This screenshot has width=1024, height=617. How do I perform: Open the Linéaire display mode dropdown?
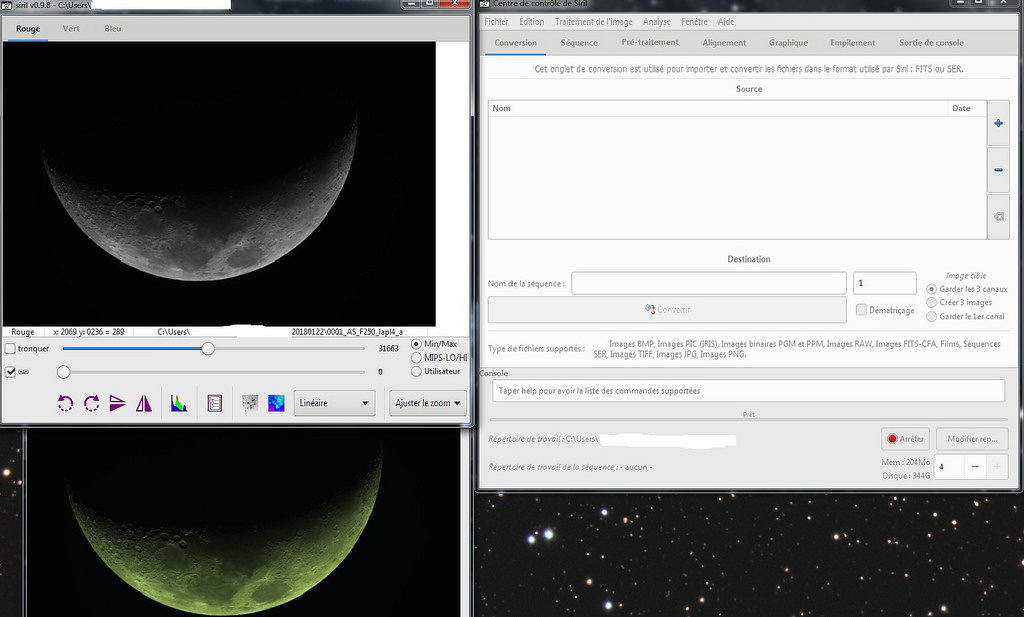(334, 404)
